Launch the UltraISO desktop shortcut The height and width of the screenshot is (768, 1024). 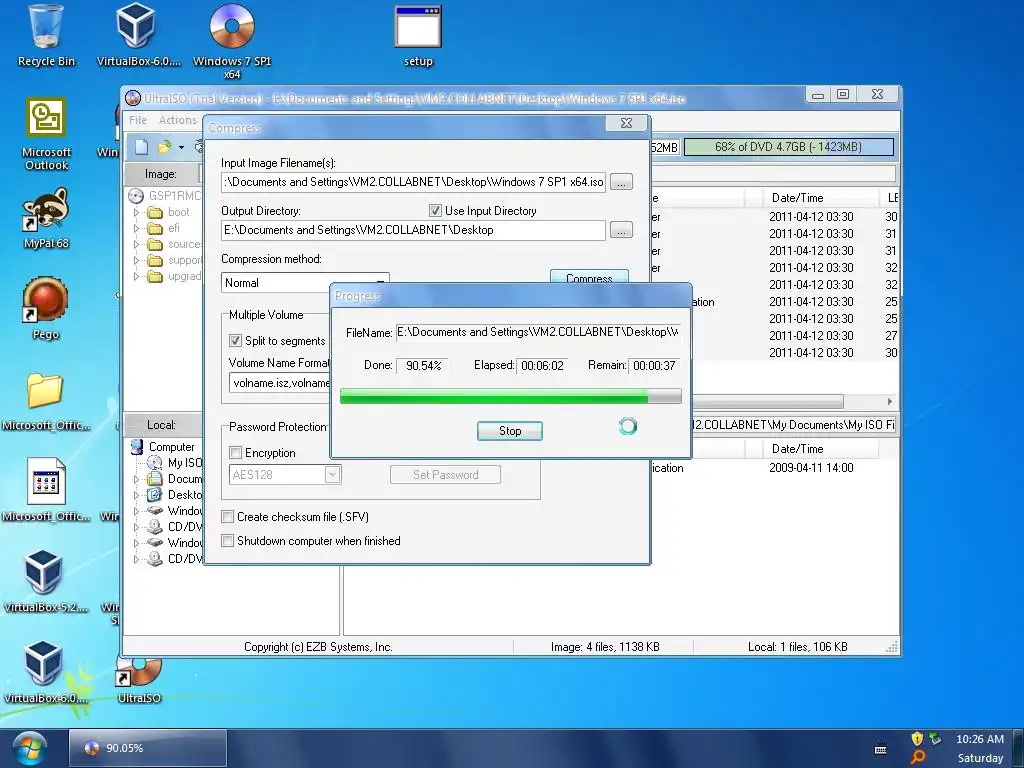pyautogui.click(x=139, y=681)
